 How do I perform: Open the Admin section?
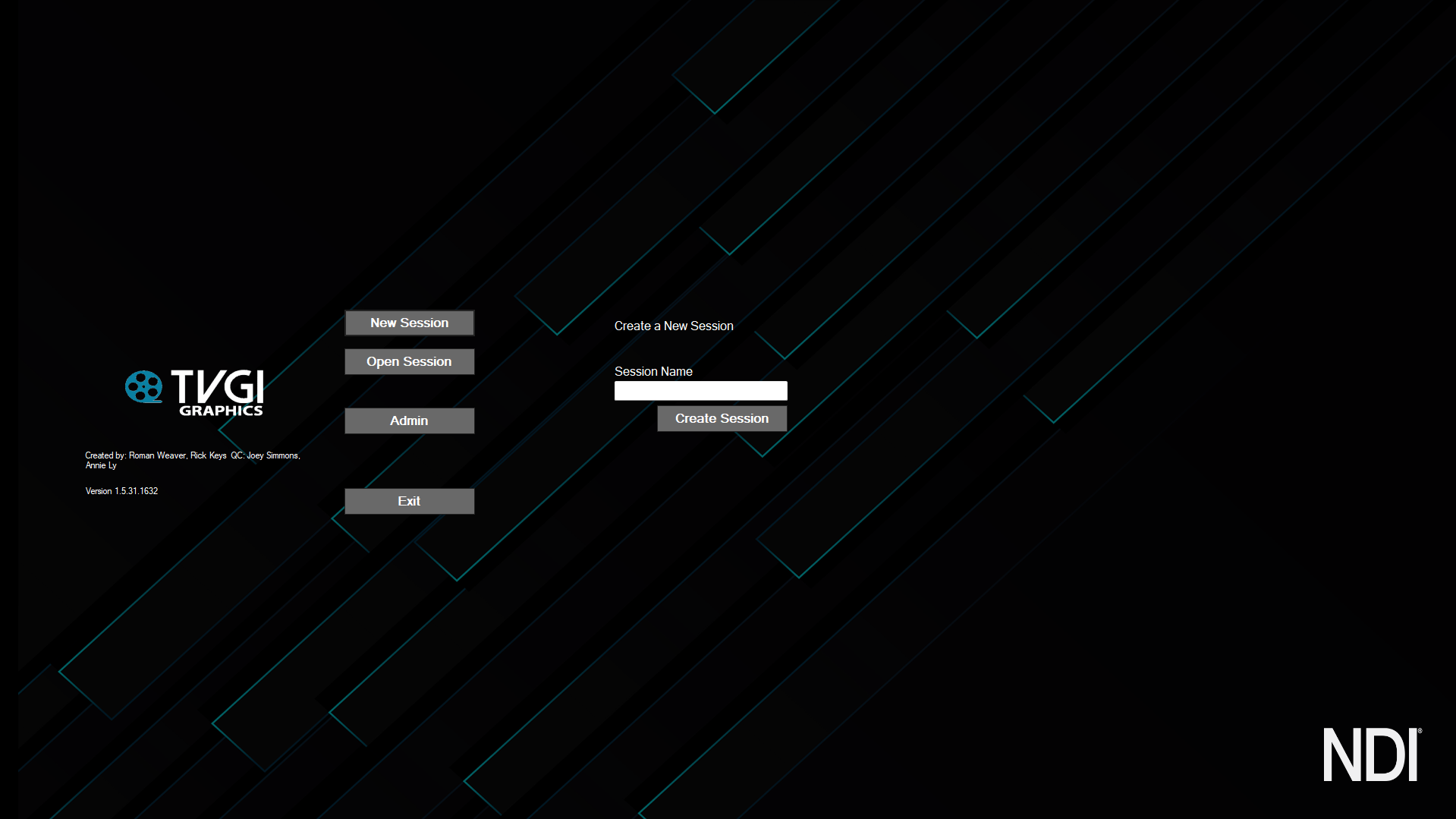pos(409,421)
